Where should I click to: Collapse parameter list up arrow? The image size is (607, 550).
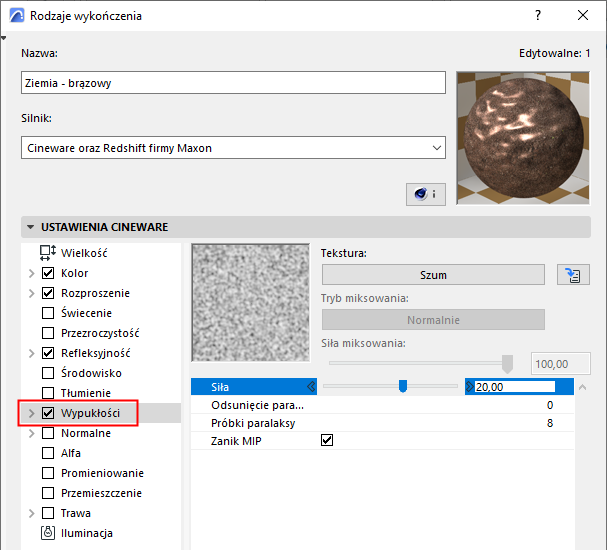coord(582,387)
